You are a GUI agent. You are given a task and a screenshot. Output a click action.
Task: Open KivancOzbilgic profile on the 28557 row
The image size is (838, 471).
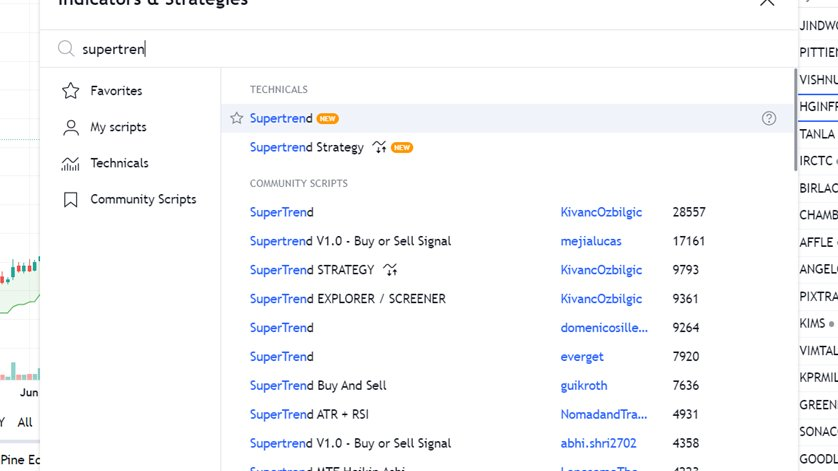(601, 212)
